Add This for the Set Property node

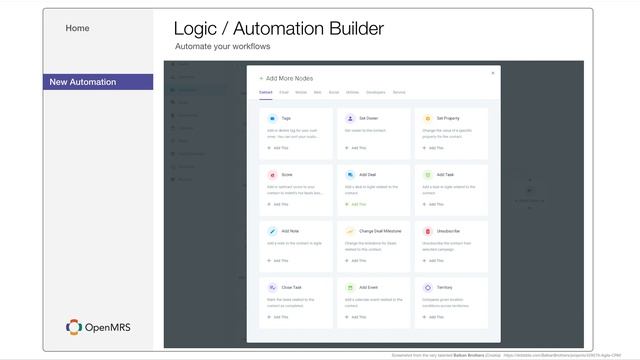click(433, 148)
